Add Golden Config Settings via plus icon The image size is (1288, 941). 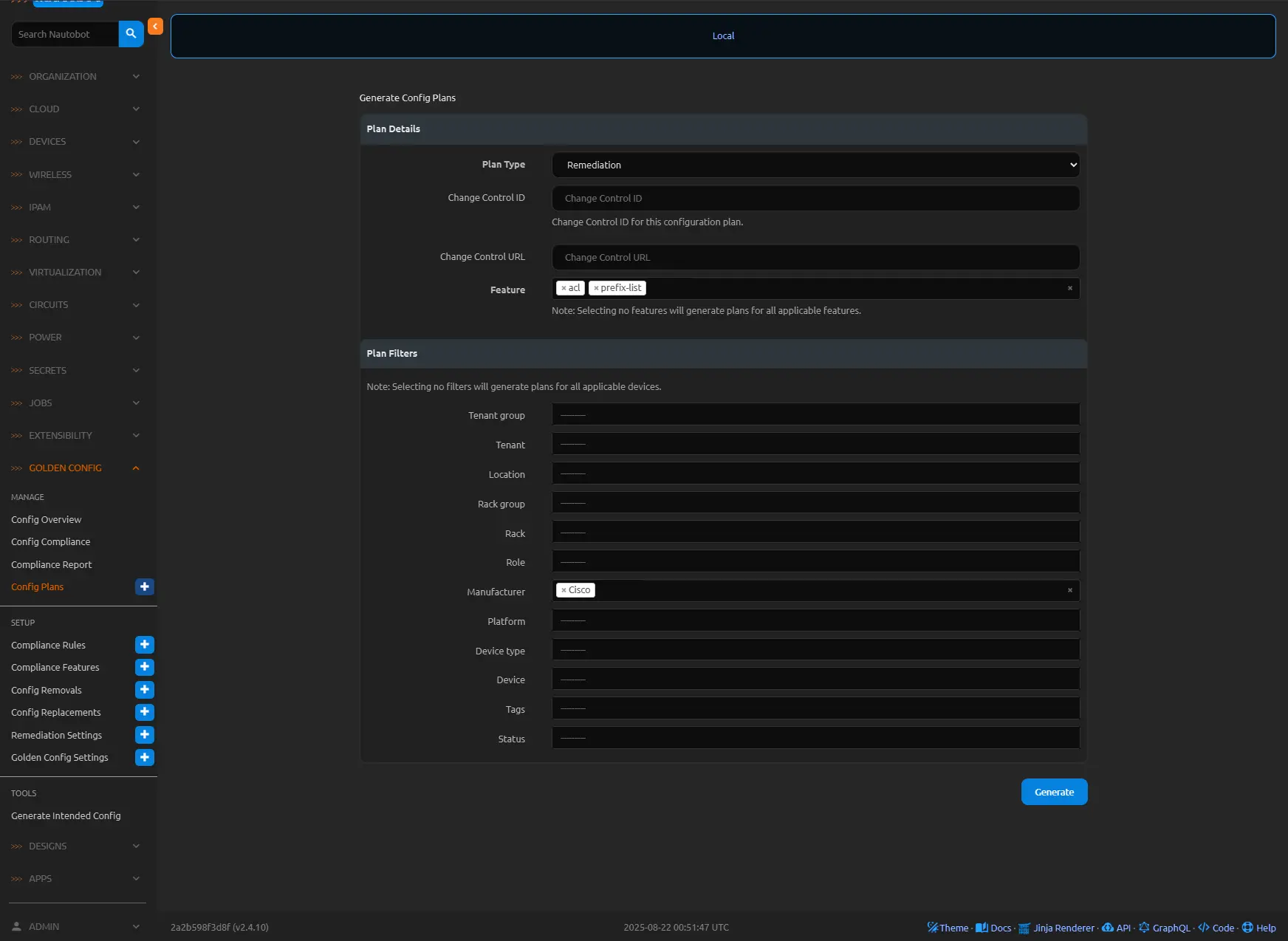point(145,757)
